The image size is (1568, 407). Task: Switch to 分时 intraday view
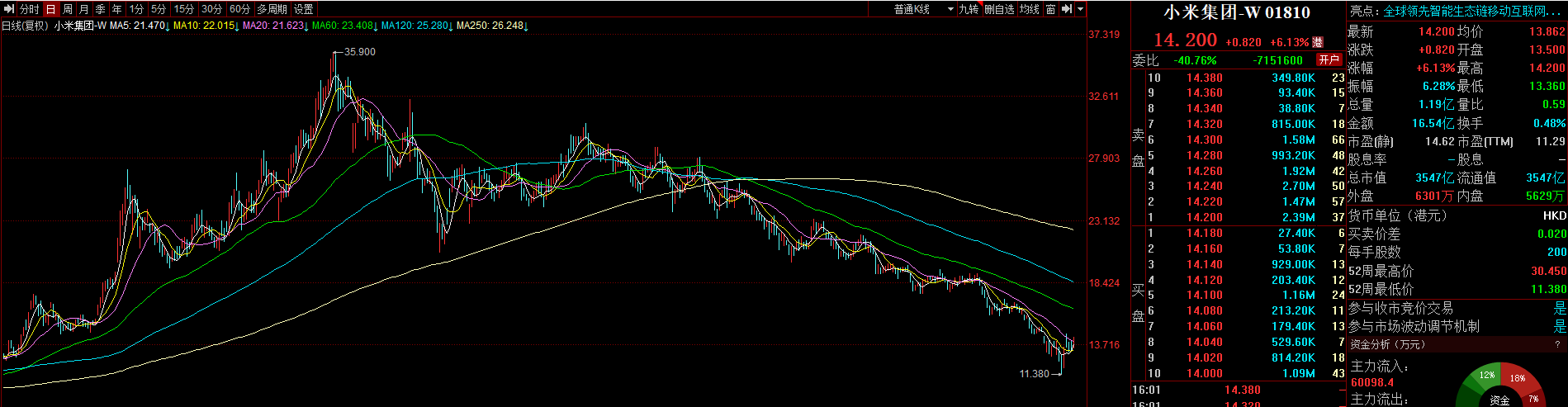point(29,9)
